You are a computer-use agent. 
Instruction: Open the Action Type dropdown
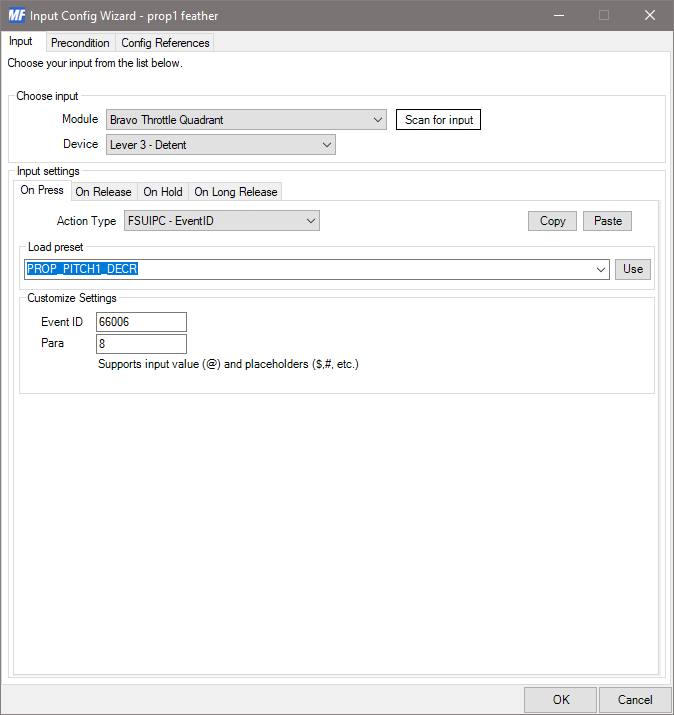point(310,221)
